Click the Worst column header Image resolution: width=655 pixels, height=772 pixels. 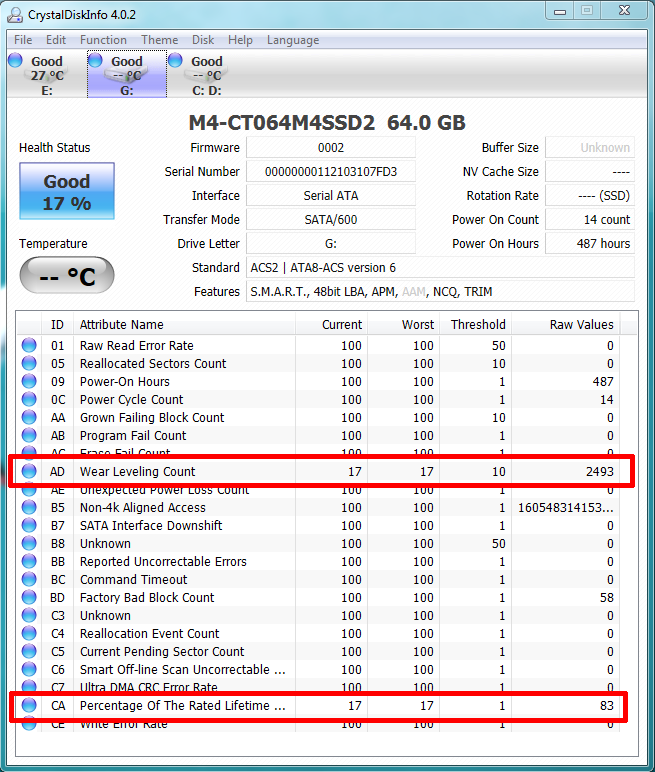(403, 324)
